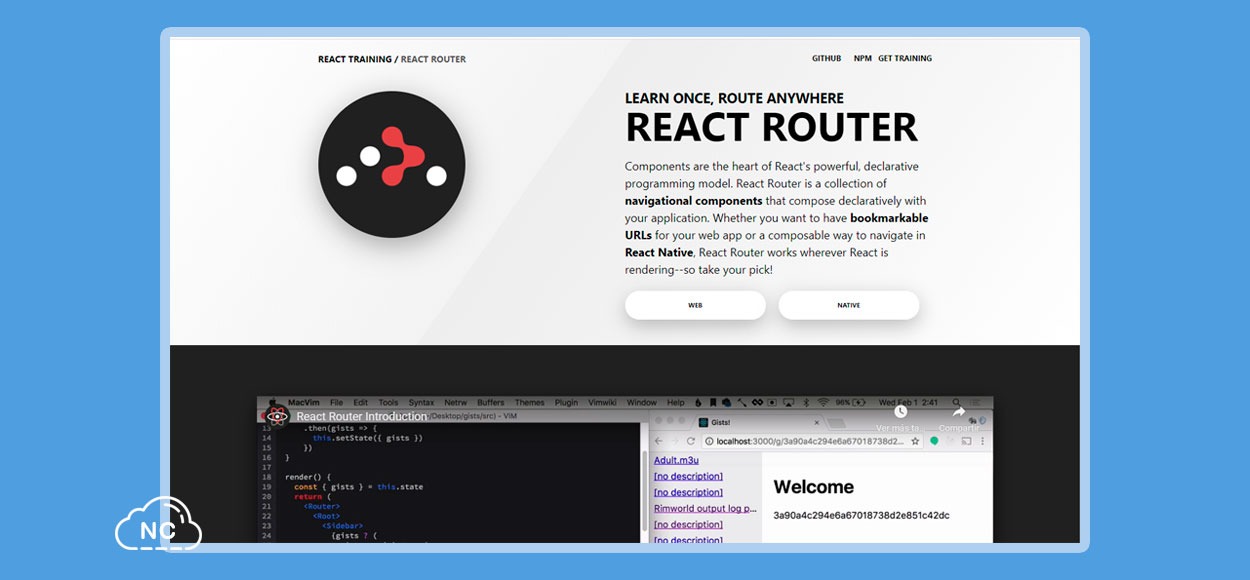Click the REACT ROUTER breadcrumb link in the header

433,59
